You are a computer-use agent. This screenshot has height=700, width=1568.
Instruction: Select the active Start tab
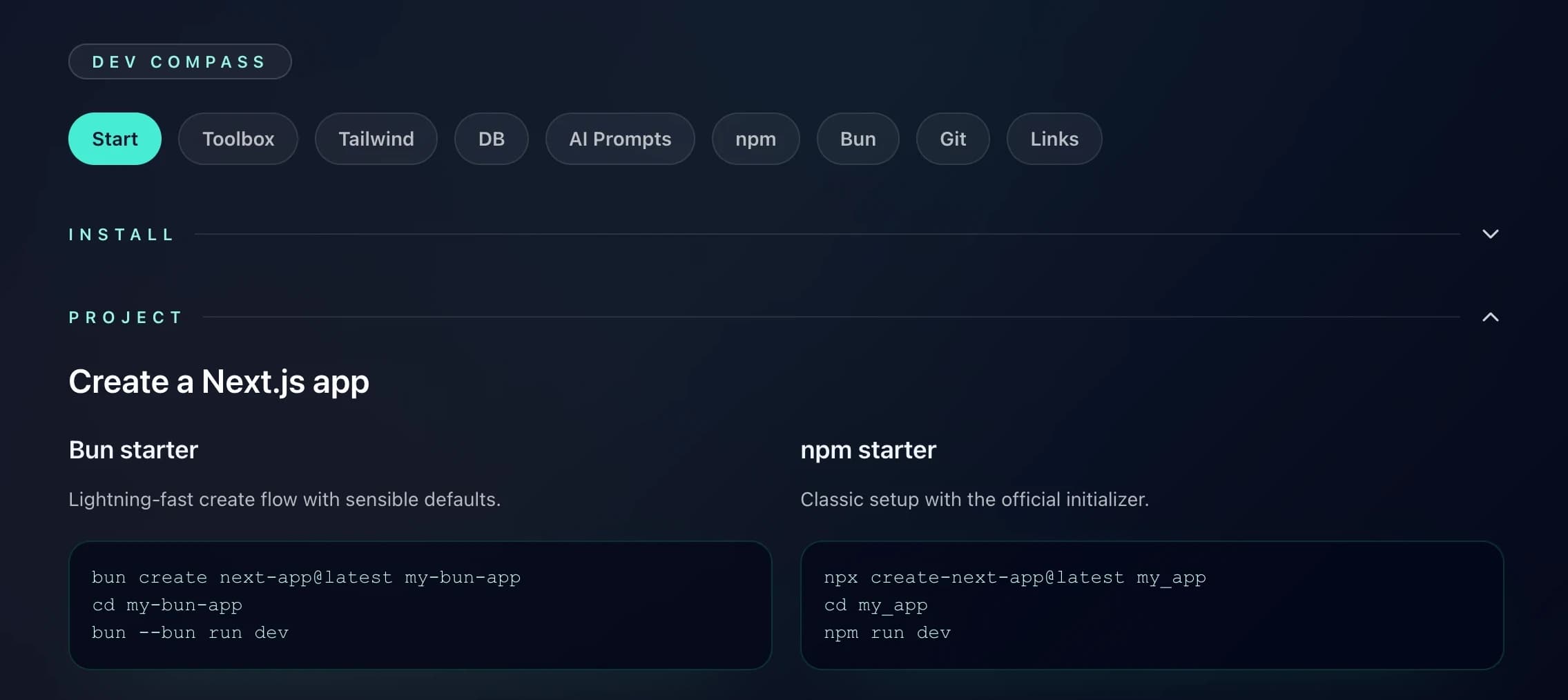click(115, 138)
